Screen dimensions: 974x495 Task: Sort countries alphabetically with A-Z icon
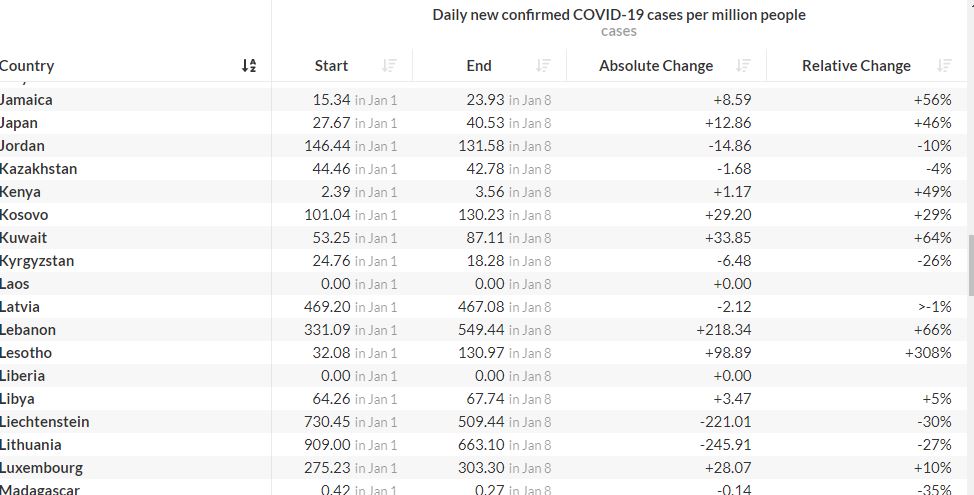[x=249, y=65]
